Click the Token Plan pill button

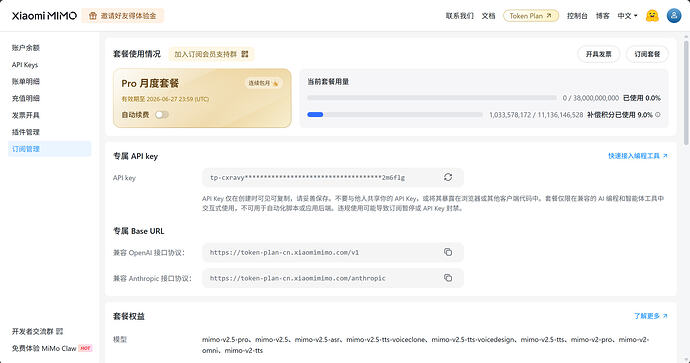tap(531, 16)
